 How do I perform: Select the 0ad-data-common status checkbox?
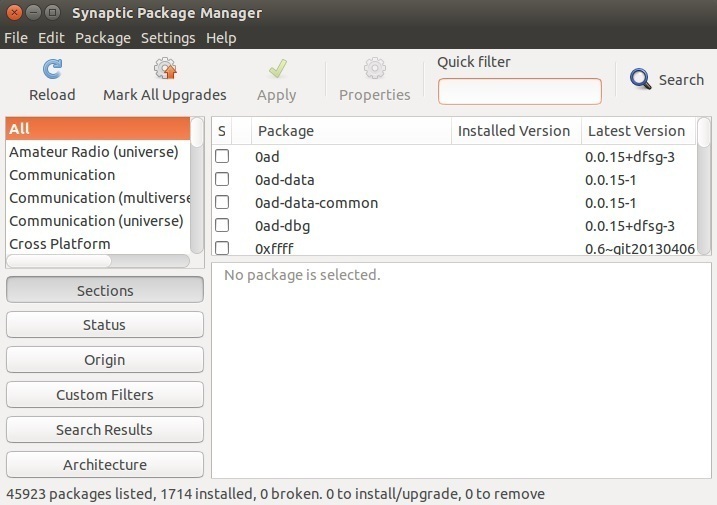click(222, 203)
